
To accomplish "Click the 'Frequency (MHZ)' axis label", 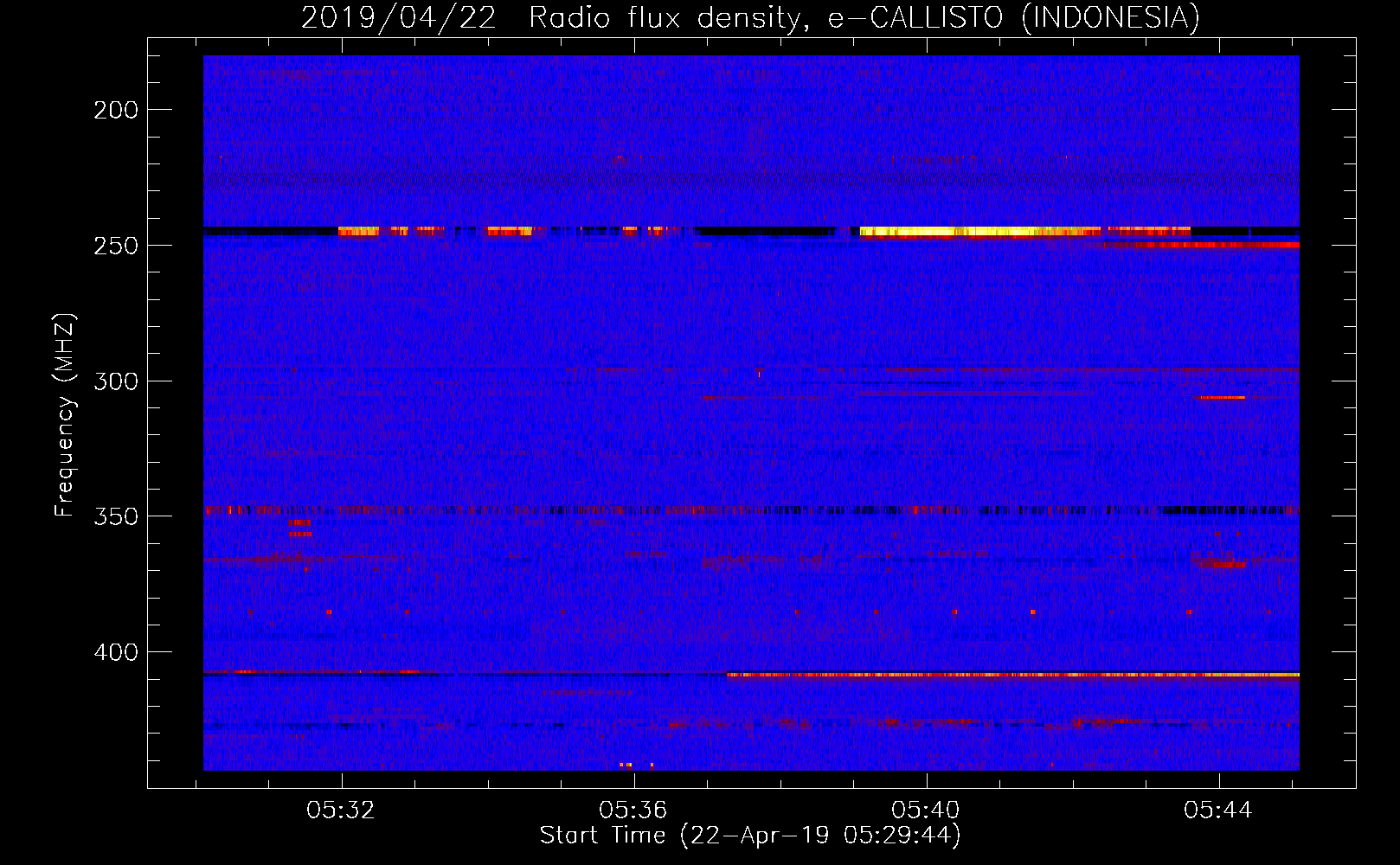I will pos(65,414).
